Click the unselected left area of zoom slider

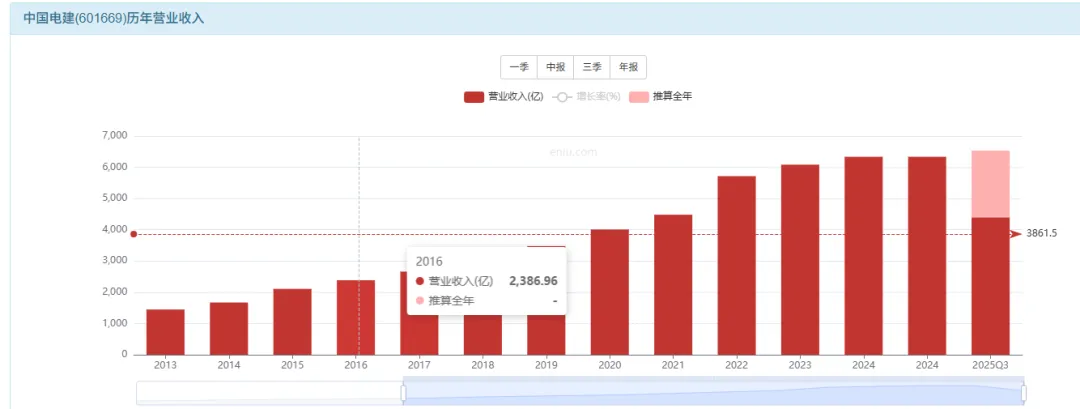pos(269,392)
